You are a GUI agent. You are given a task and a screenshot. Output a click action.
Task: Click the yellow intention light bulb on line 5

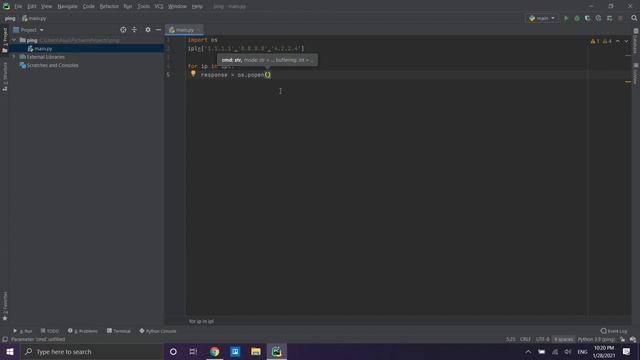[x=193, y=74]
